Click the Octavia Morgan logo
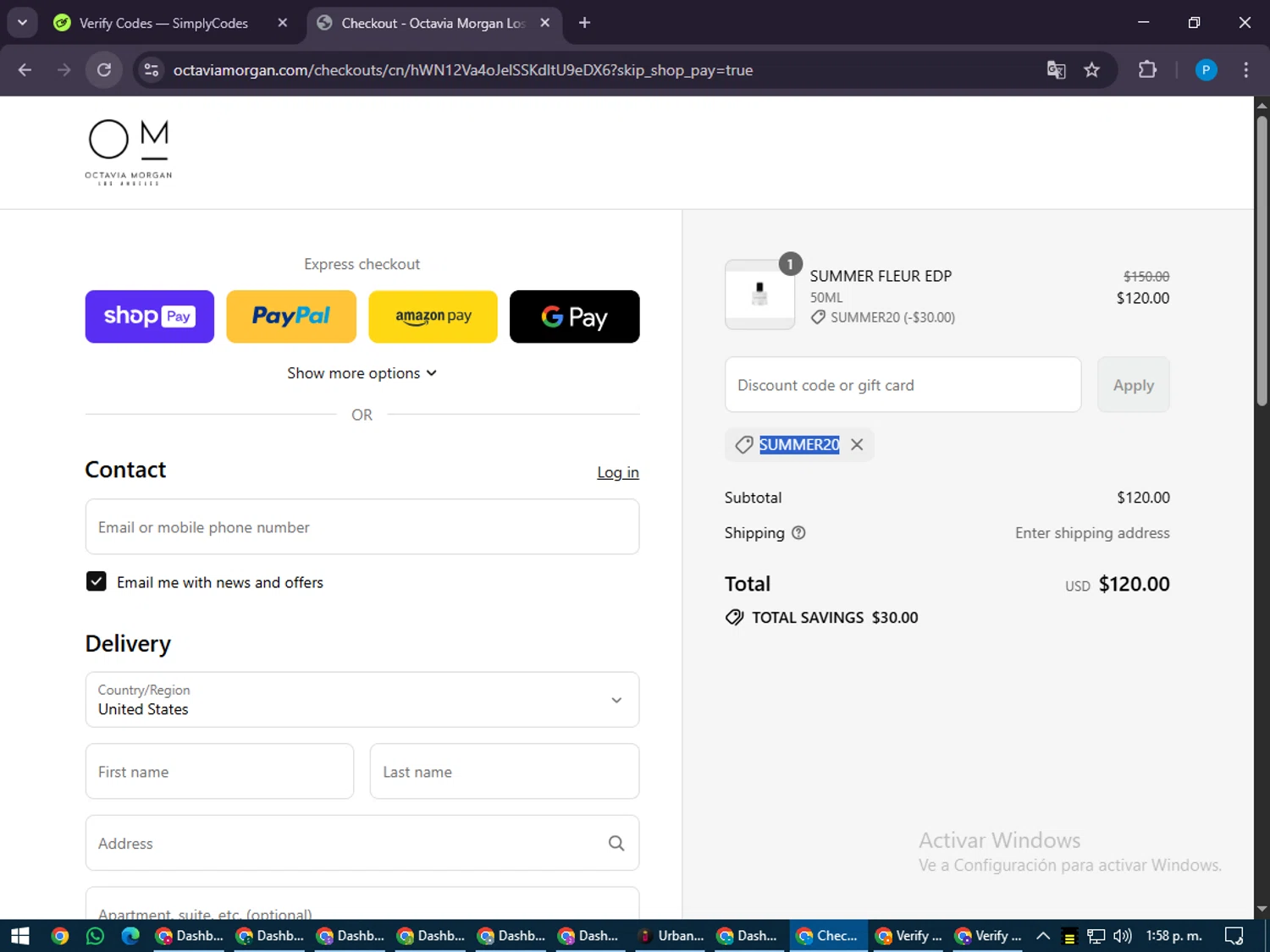 [129, 152]
